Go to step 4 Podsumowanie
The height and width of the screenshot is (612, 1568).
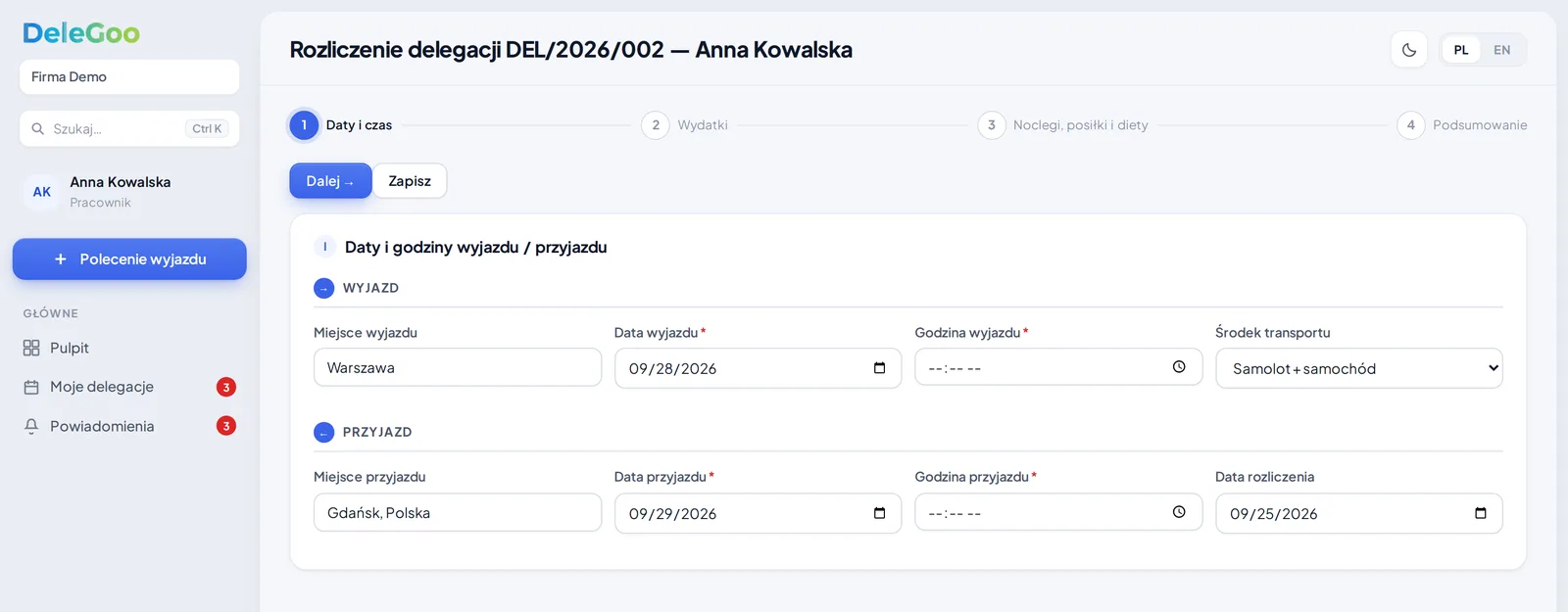pyautogui.click(x=1462, y=125)
